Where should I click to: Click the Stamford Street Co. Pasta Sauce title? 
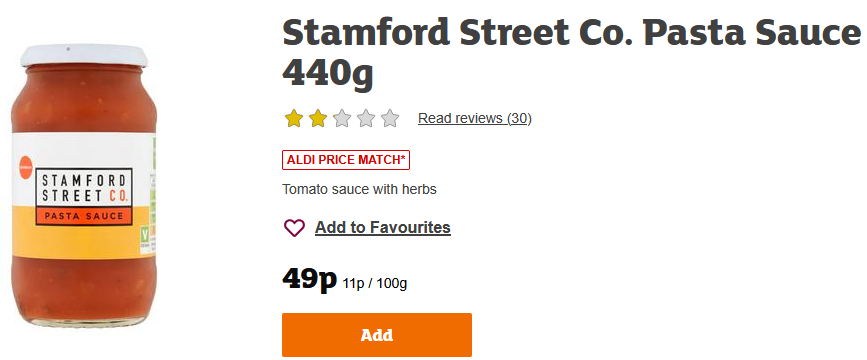click(571, 33)
